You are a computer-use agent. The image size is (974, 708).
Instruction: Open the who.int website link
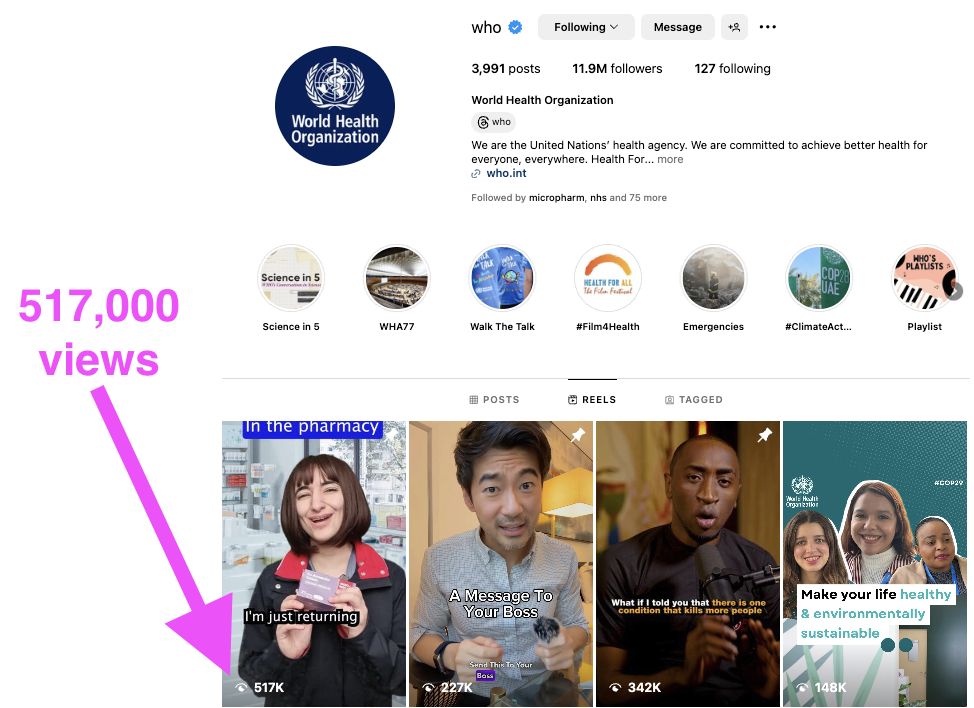tap(505, 173)
